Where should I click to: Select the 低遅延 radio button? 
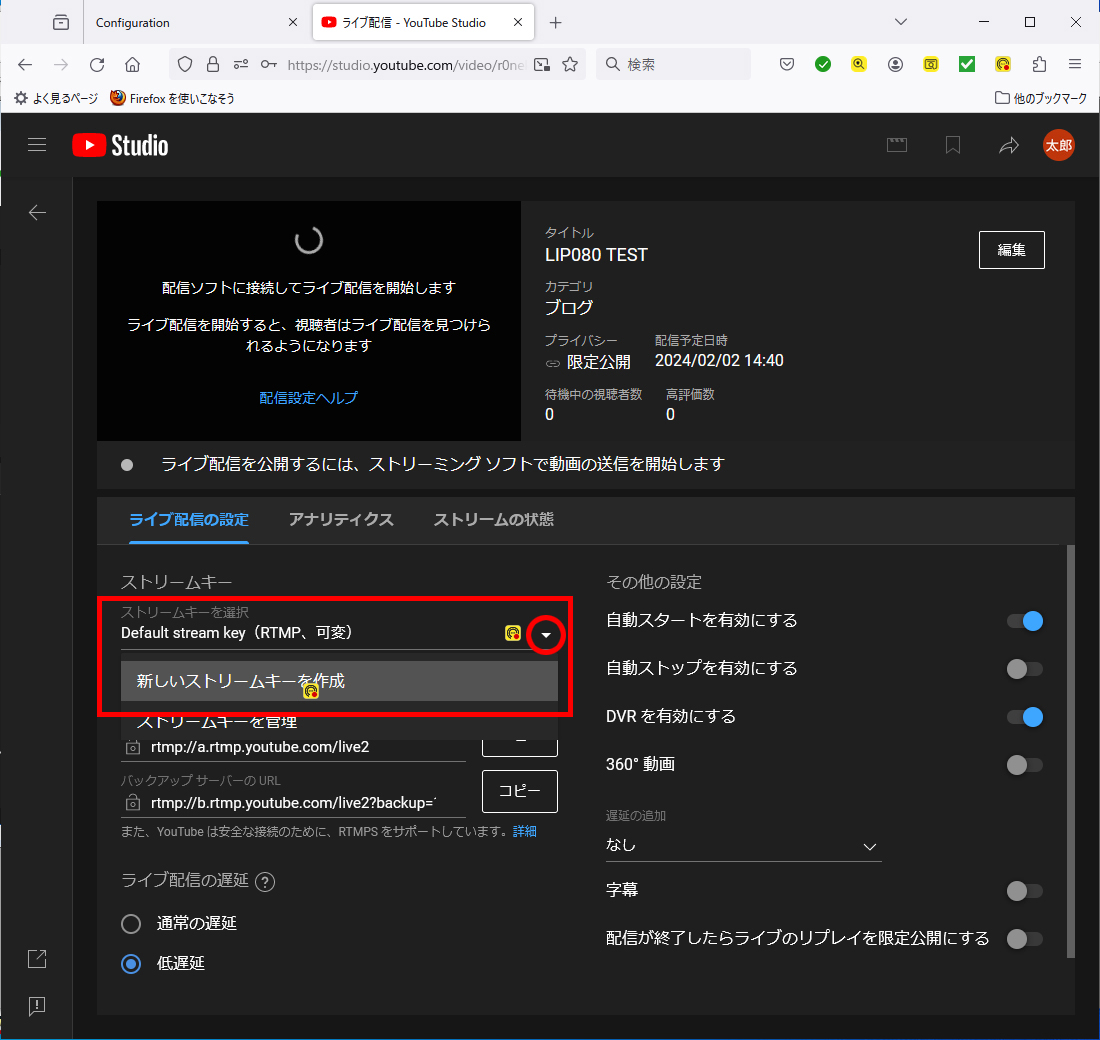pos(131,964)
